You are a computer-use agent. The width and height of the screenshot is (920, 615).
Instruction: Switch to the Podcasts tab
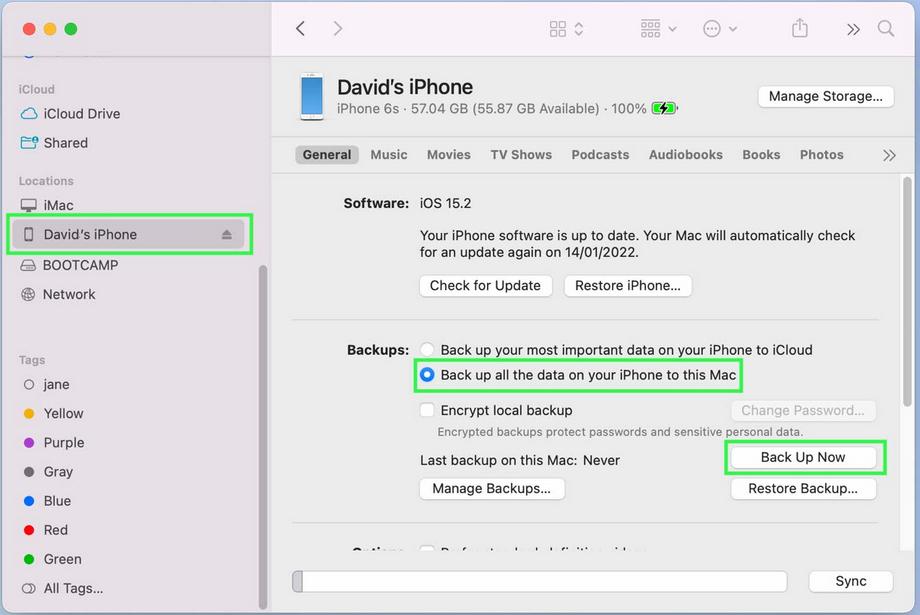[x=600, y=155]
